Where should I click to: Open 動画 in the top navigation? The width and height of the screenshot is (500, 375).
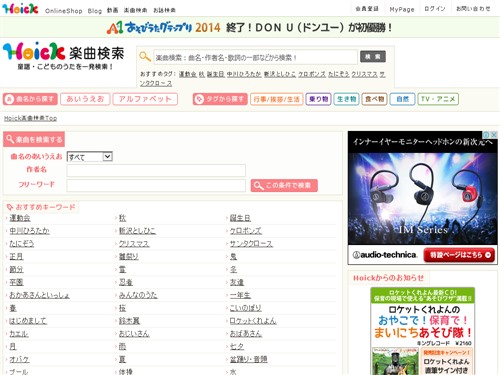click(x=112, y=10)
